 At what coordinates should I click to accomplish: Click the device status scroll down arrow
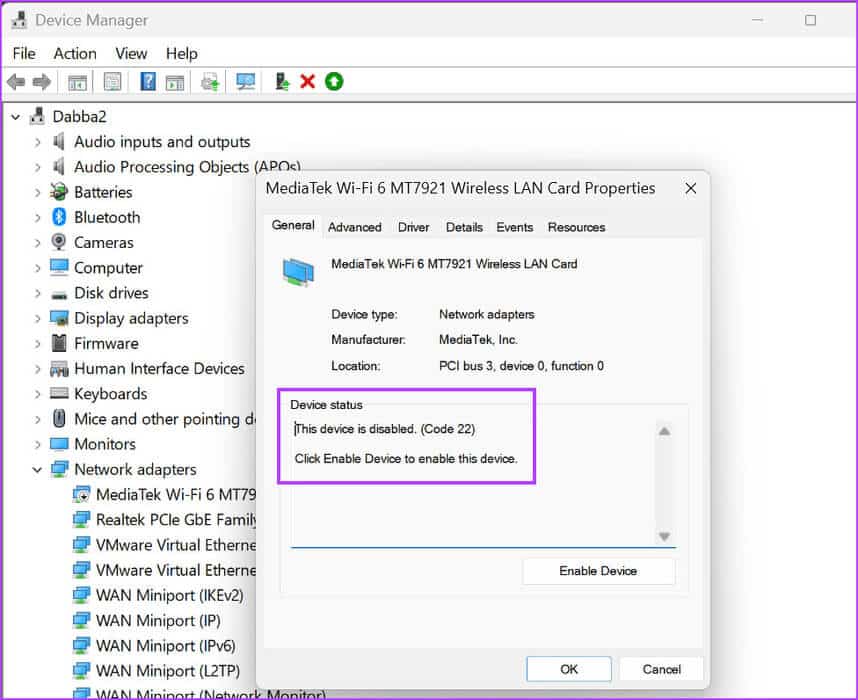[x=664, y=536]
